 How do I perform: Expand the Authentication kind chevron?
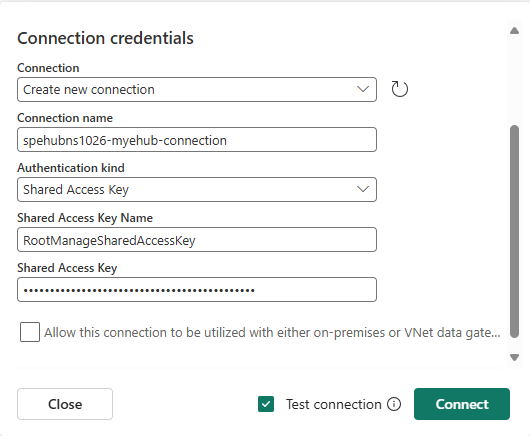[x=363, y=189]
